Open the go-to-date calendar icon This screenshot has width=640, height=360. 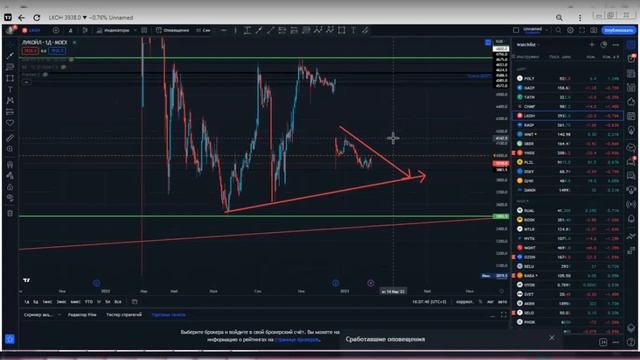135,302
